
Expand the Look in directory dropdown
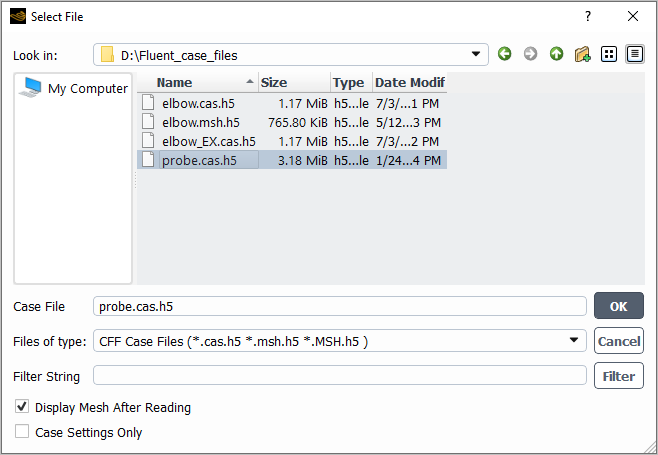point(476,54)
